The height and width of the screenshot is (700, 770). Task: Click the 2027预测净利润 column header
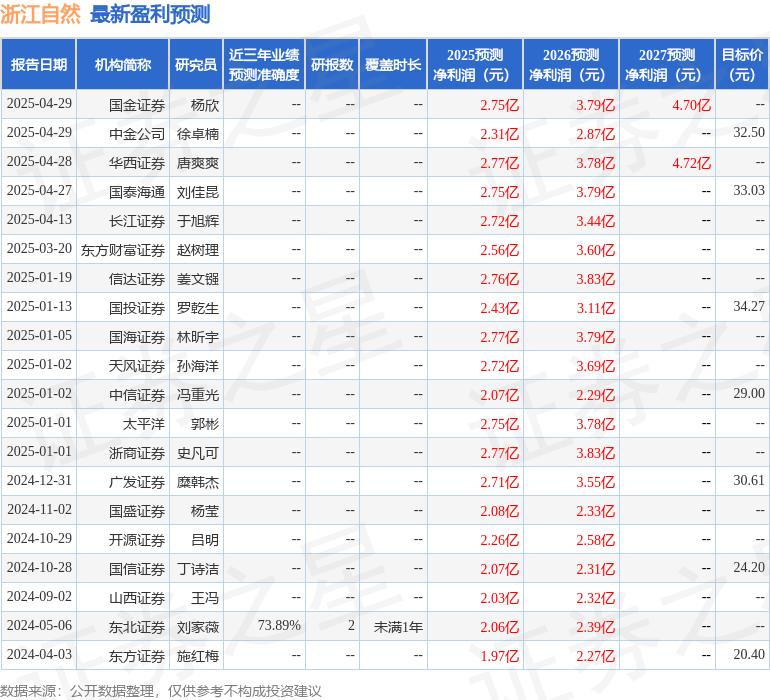tap(666, 65)
